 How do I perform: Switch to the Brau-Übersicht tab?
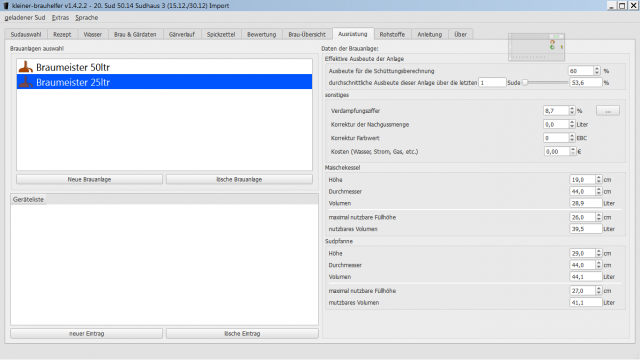click(307, 34)
